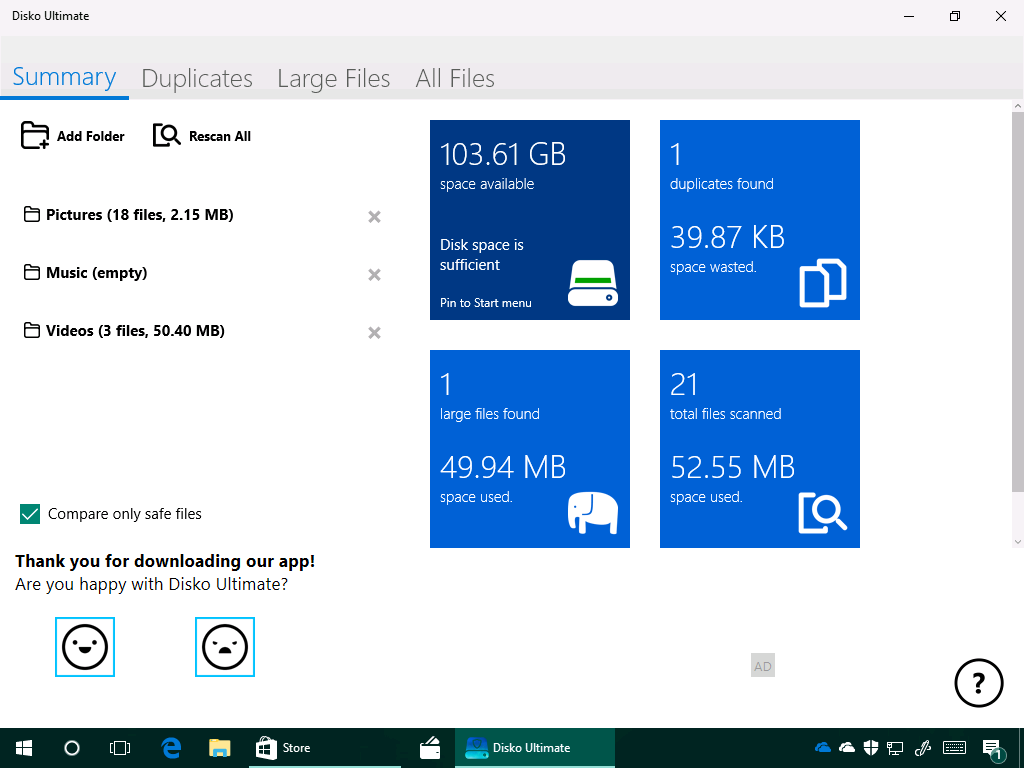Select the Music (empty) entry
This screenshot has width=1024, height=768.
pos(97,273)
